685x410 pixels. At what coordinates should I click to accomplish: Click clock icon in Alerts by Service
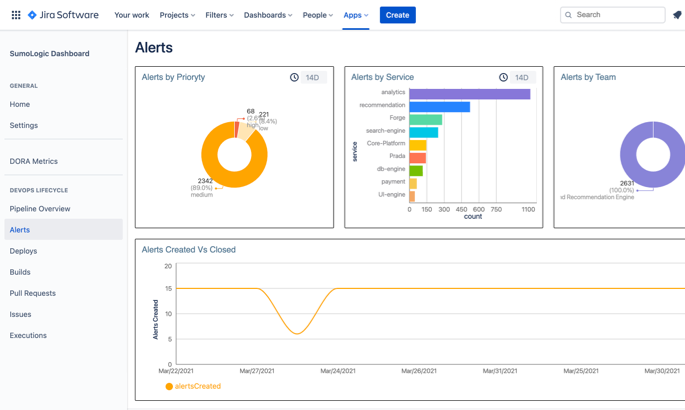pos(503,77)
